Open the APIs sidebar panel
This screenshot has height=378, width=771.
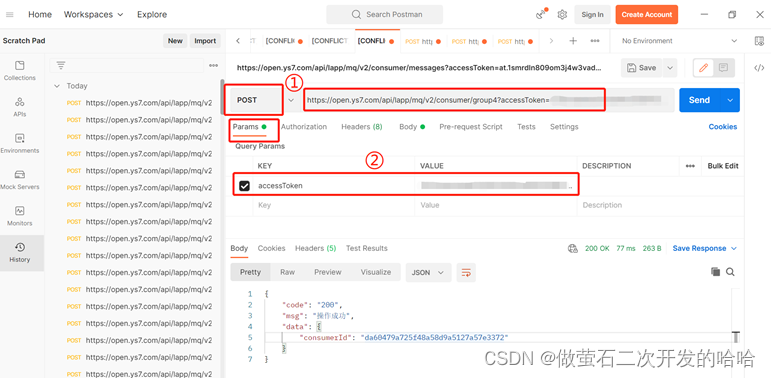pos(20,107)
